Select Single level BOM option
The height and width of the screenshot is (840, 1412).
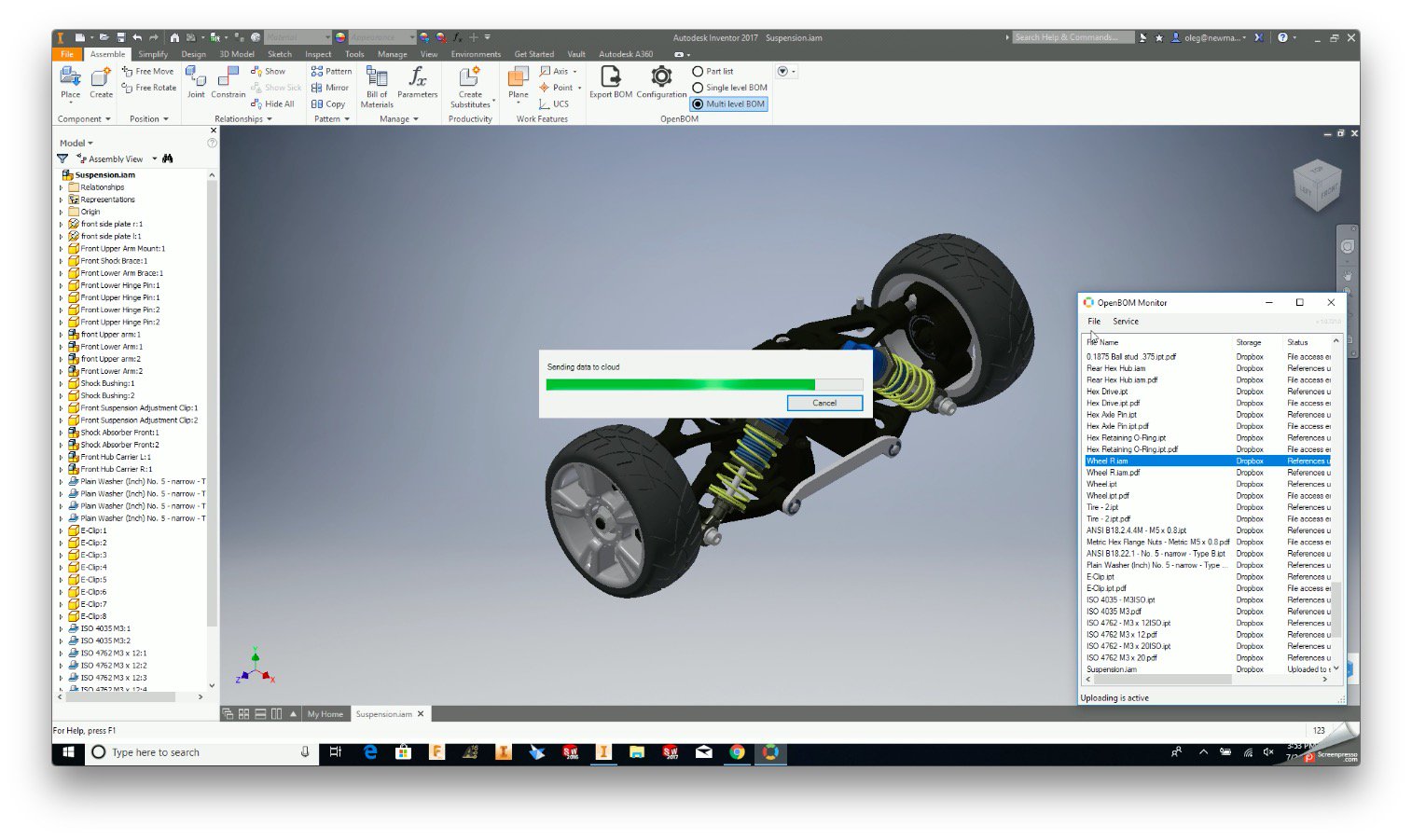[699, 87]
